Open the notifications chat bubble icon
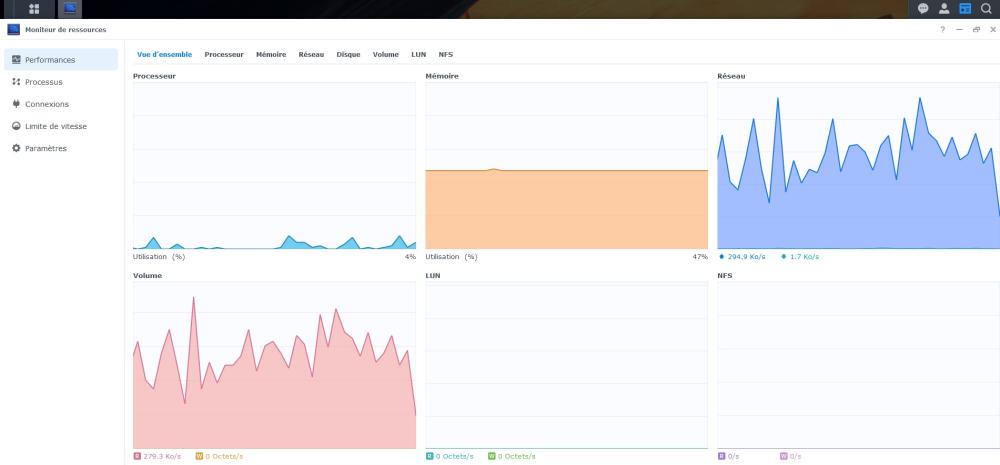The width and height of the screenshot is (1000, 465). (923, 8)
